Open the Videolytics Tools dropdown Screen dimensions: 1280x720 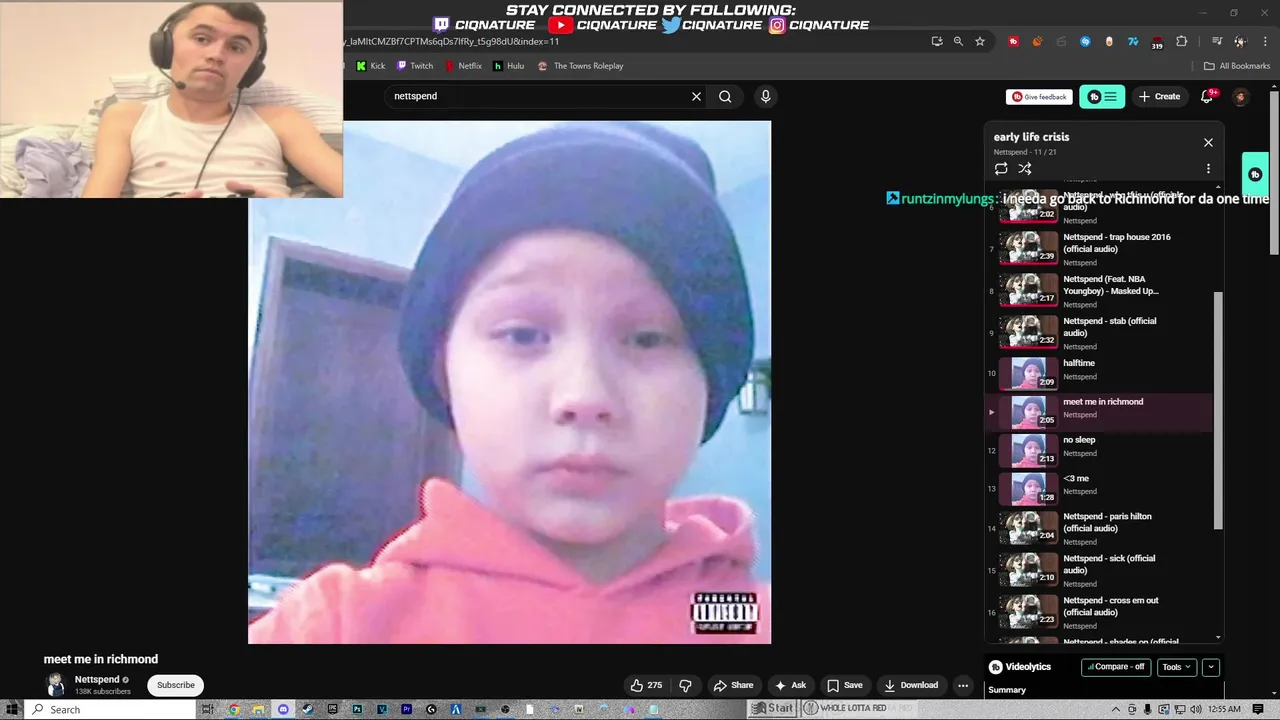(1177, 667)
